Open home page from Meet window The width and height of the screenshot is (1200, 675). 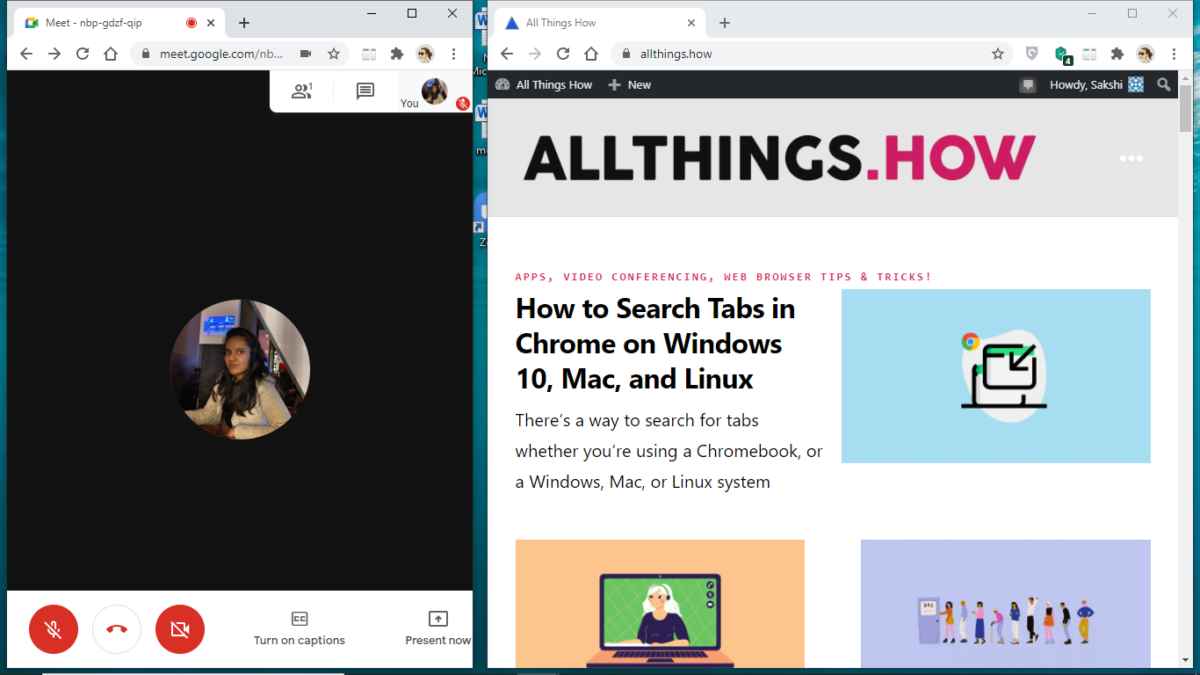tap(111, 54)
